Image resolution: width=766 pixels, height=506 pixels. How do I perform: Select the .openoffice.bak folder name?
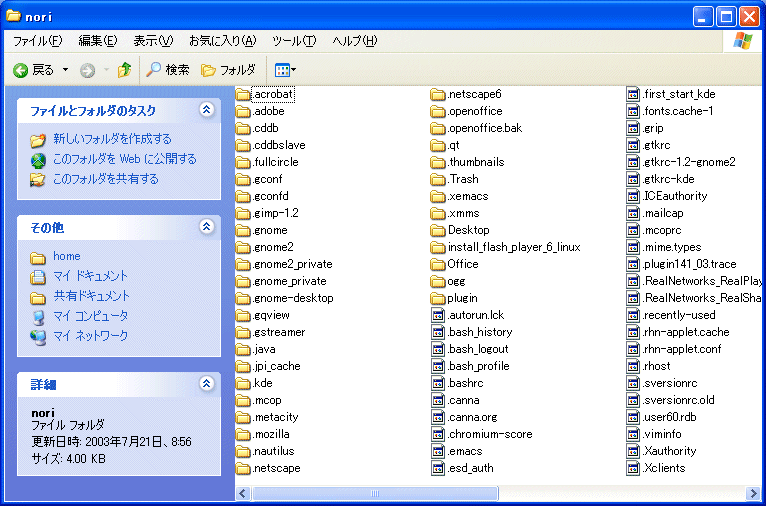point(485,128)
